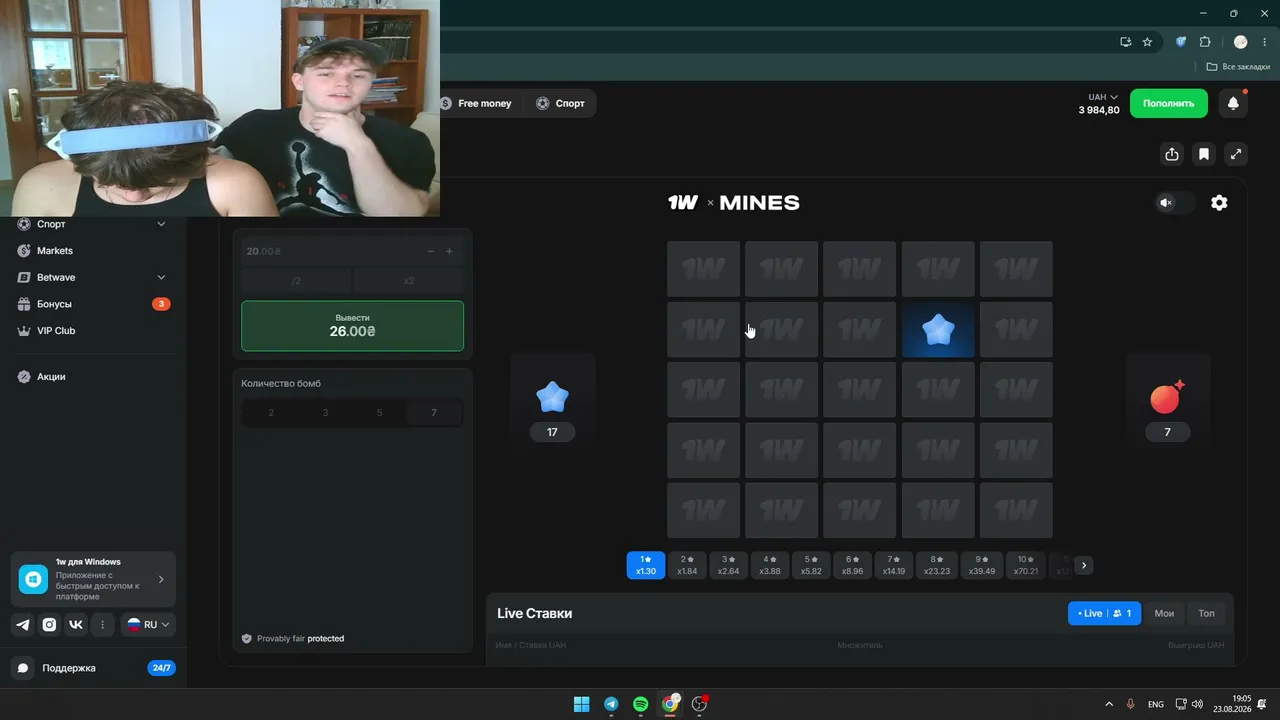Open the VK social link
This screenshot has width=1280, height=720.
coord(76,625)
